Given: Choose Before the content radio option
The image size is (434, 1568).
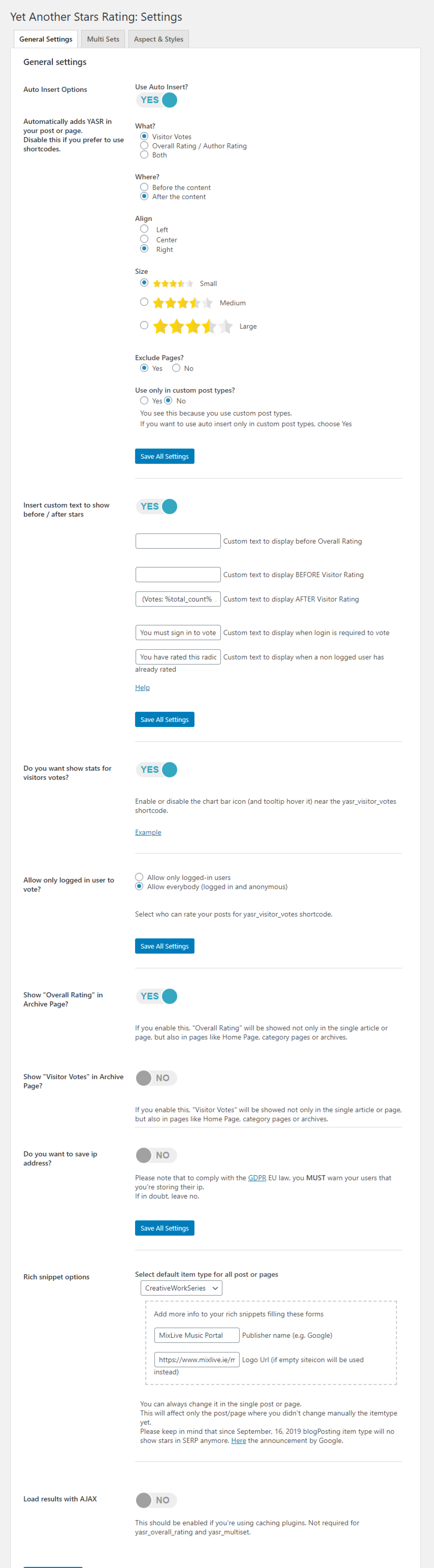Looking at the screenshot, I should tap(144, 187).
